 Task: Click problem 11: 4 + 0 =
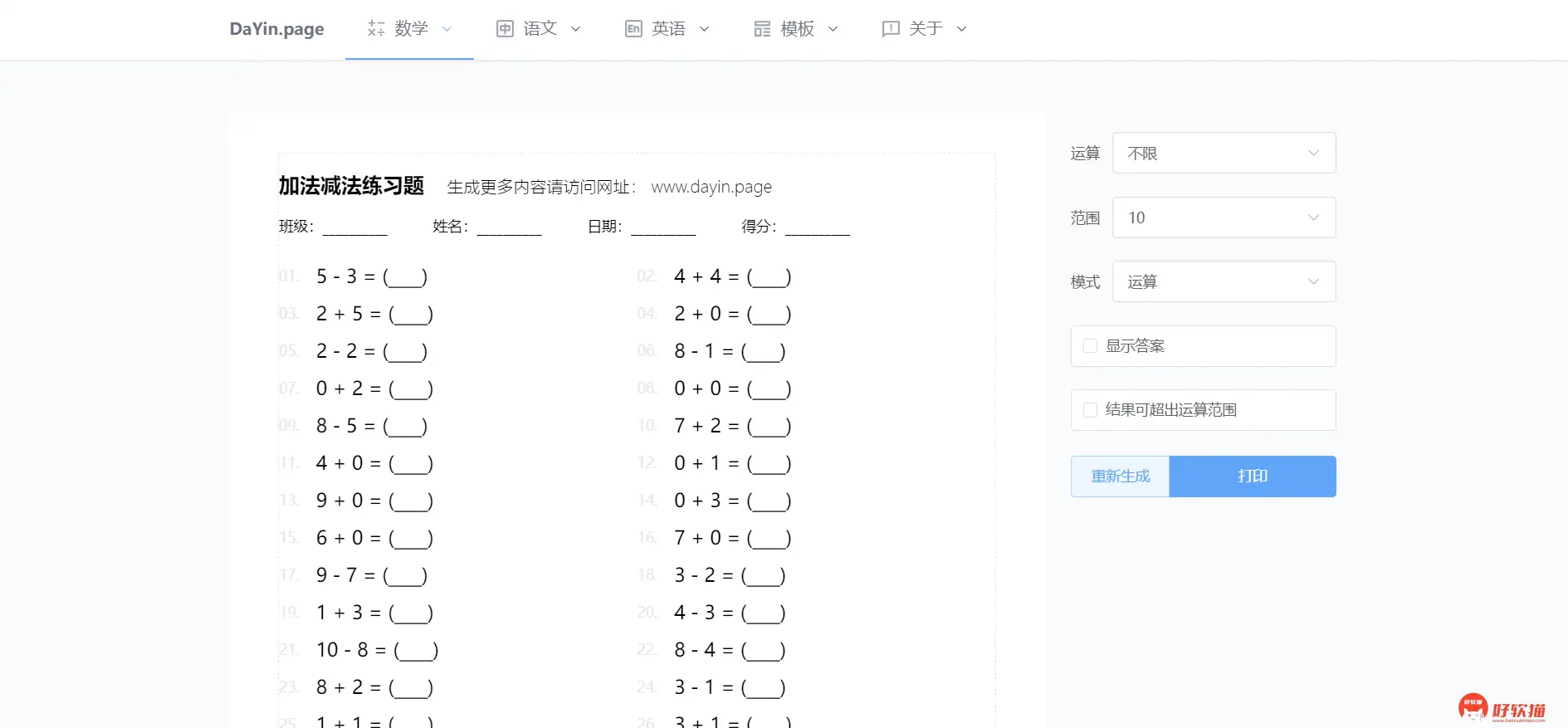click(x=374, y=463)
